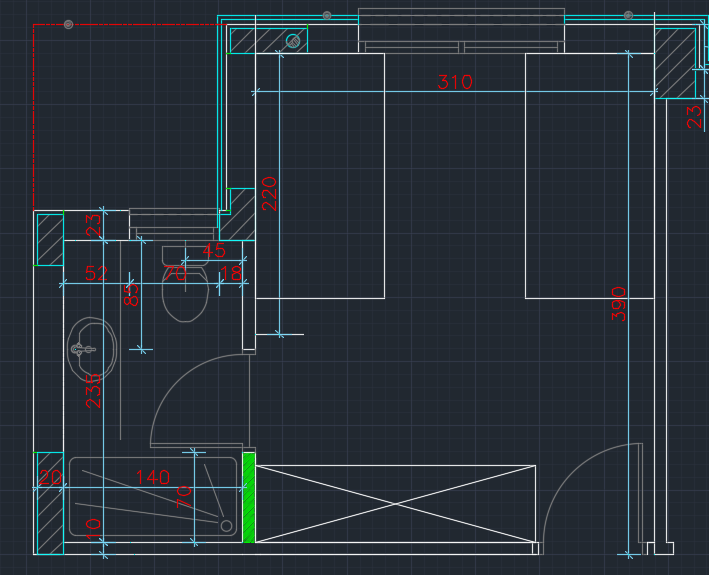This screenshot has width=709, height=575.
Task: Select the right bed rectangle
Action: tap(590, 176)
